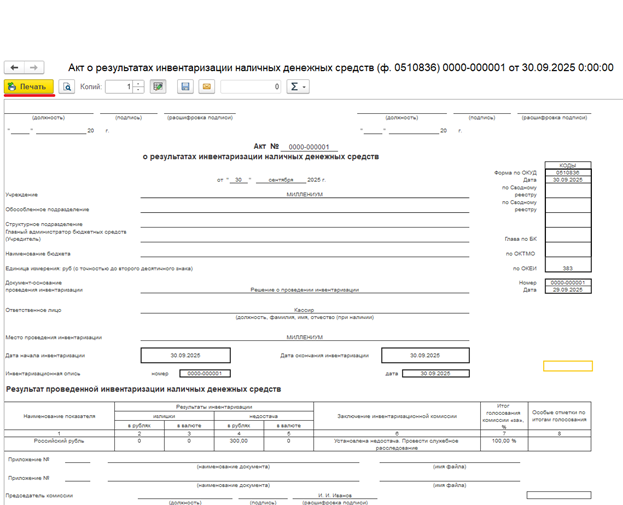Select inventory list number 0000-000001 cell
623x505 pixels.
(x=205, y=373)
